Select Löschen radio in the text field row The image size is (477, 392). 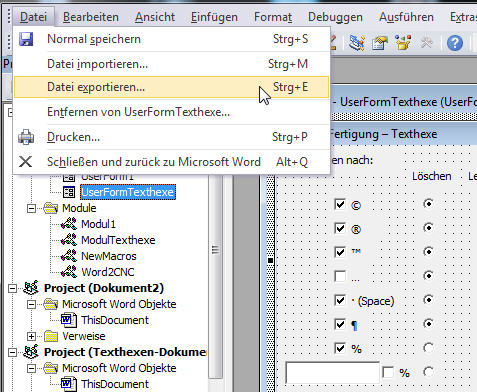point(428,371)
